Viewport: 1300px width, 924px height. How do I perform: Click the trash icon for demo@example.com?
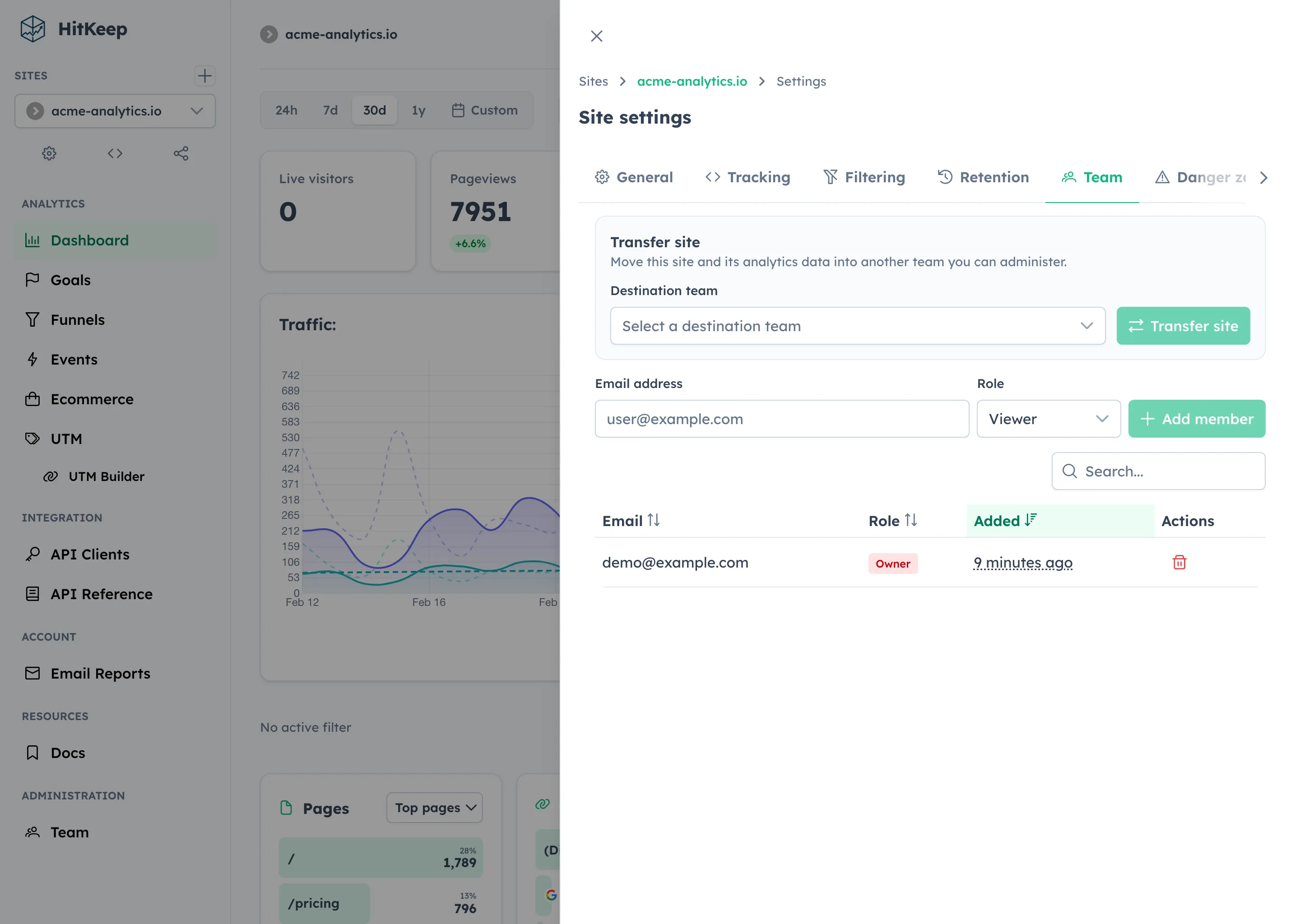pyautogui.click(x=1179, y=562)
